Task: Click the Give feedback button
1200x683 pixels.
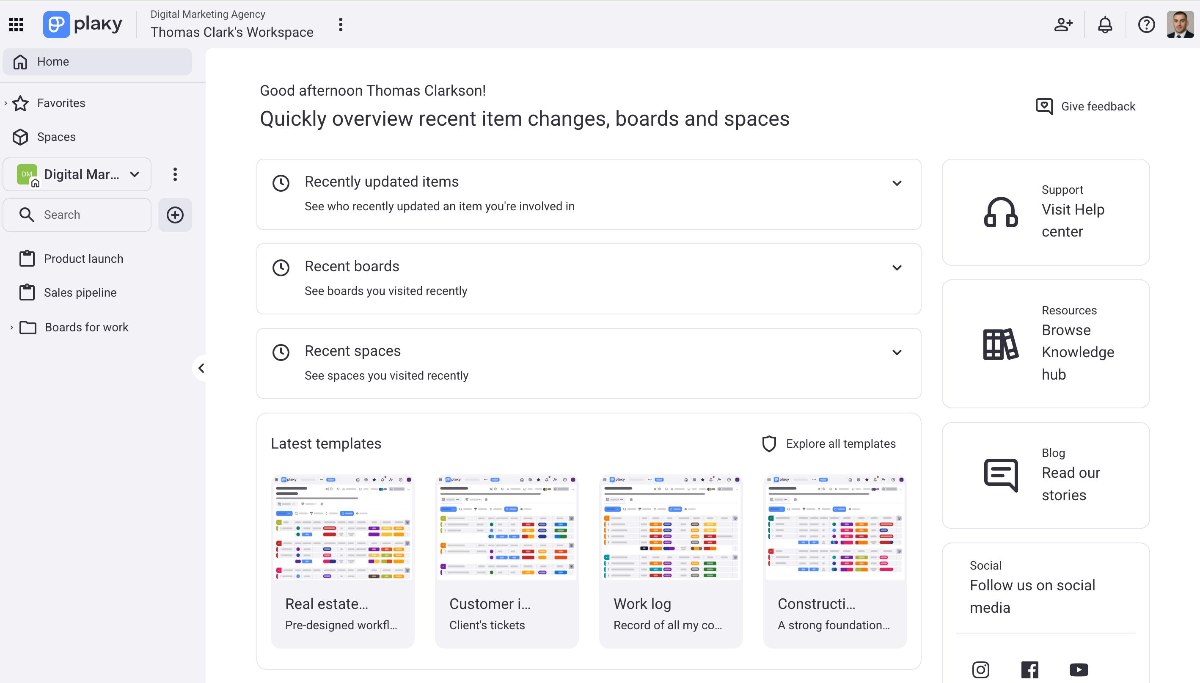Action: click(1085, 106)
